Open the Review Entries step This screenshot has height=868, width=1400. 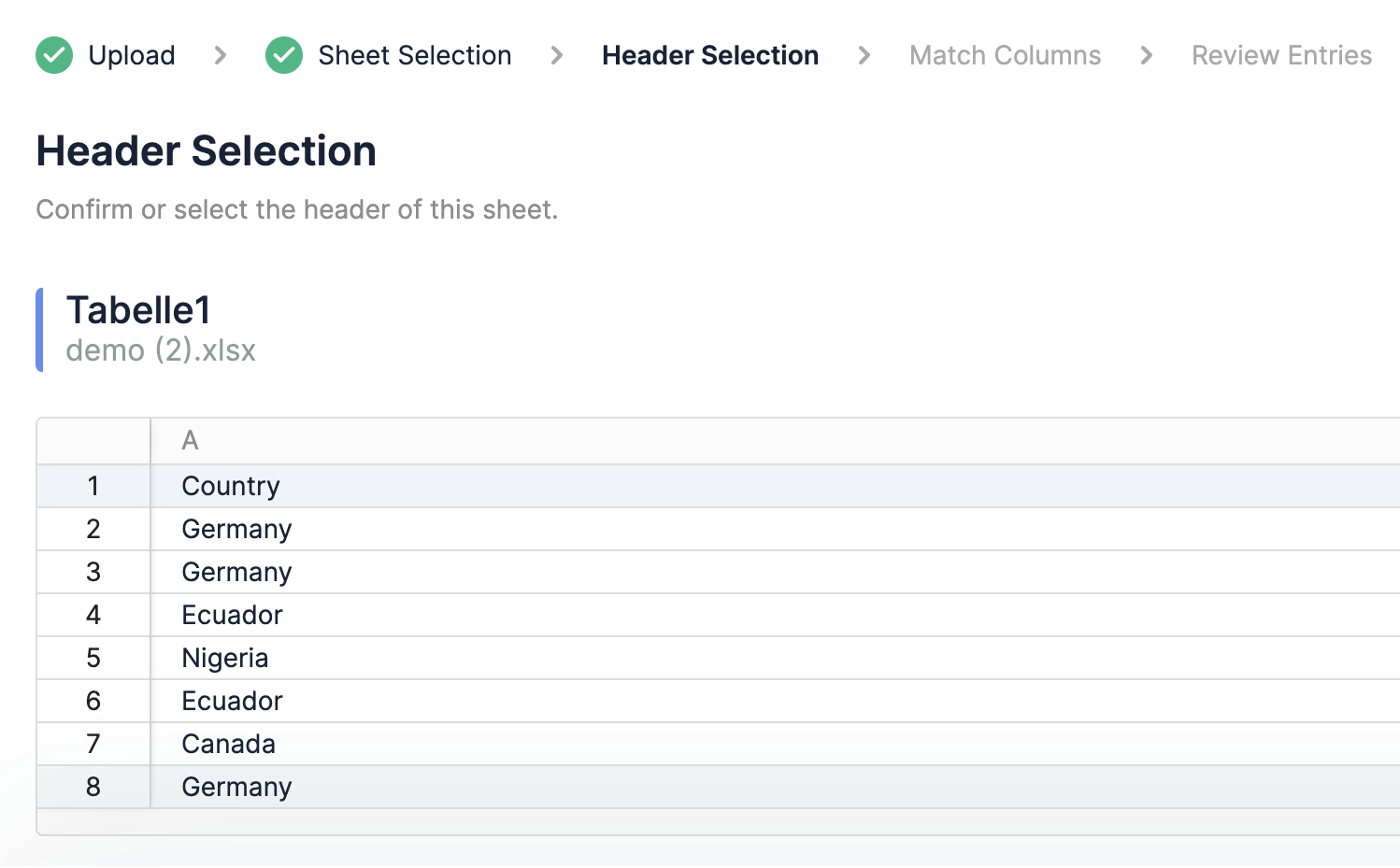[x=1282, y=55]
